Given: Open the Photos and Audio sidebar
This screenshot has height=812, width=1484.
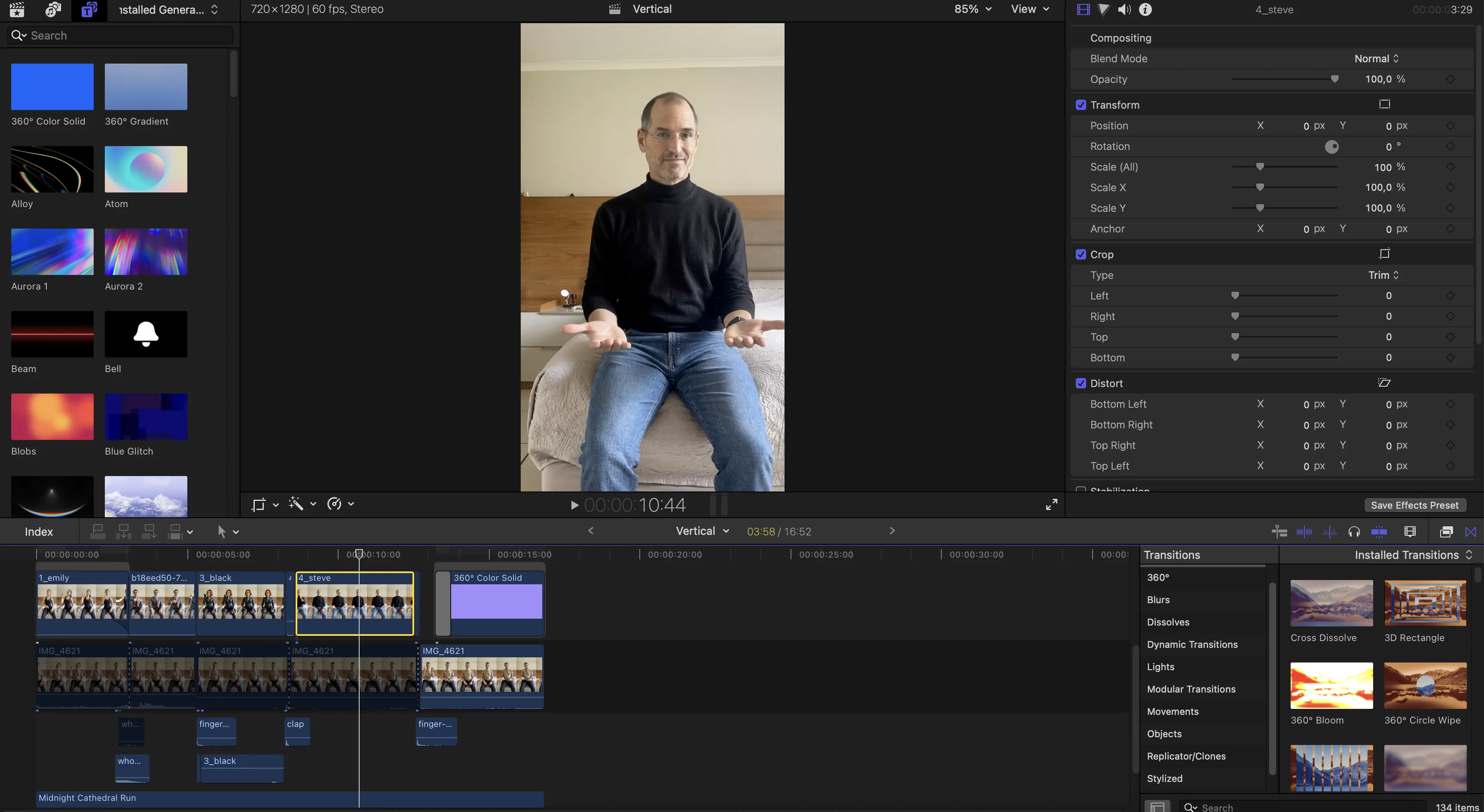Looking at the screenshot, I should 53,9.
